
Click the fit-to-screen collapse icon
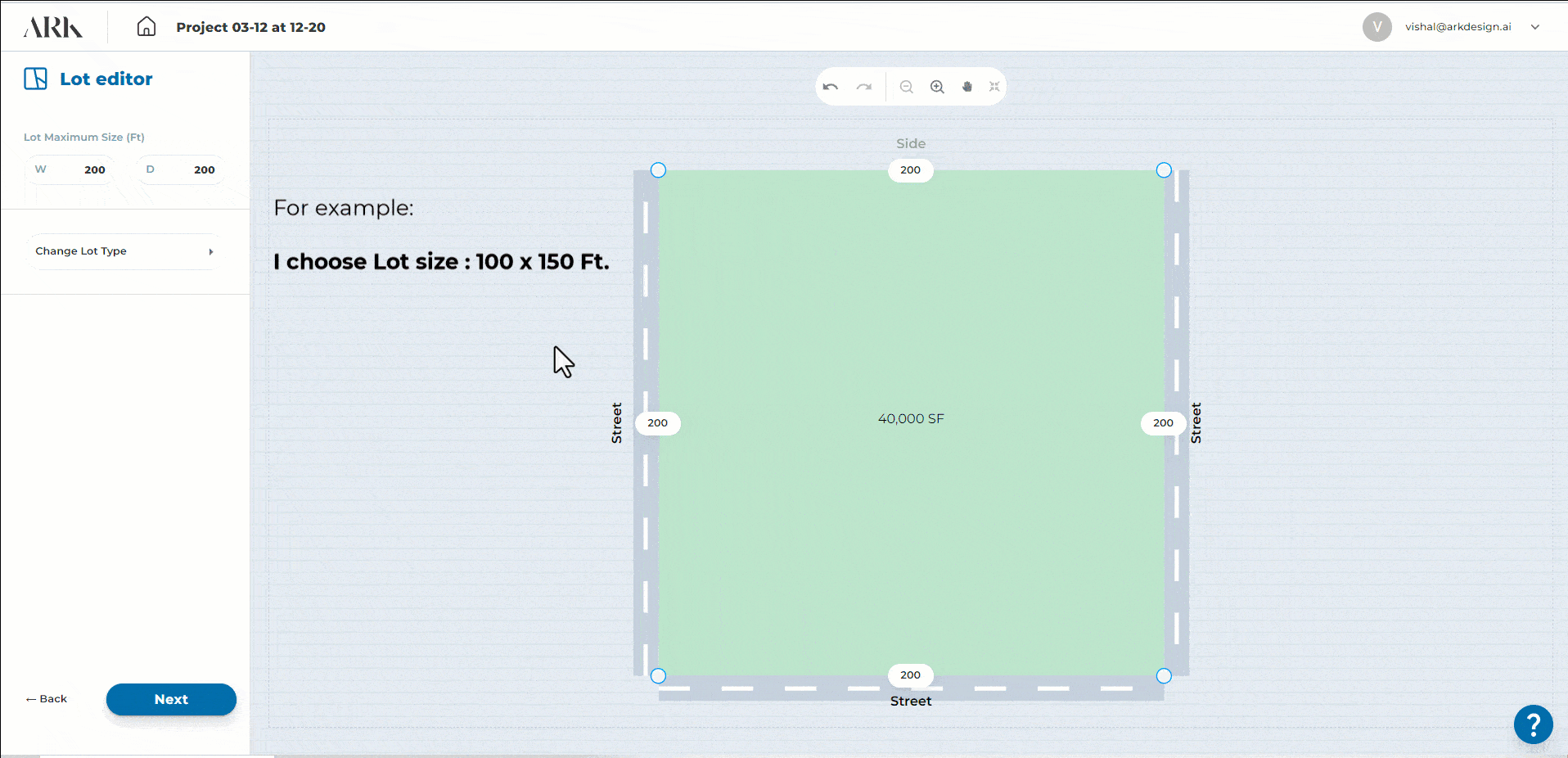pos(994,87)
